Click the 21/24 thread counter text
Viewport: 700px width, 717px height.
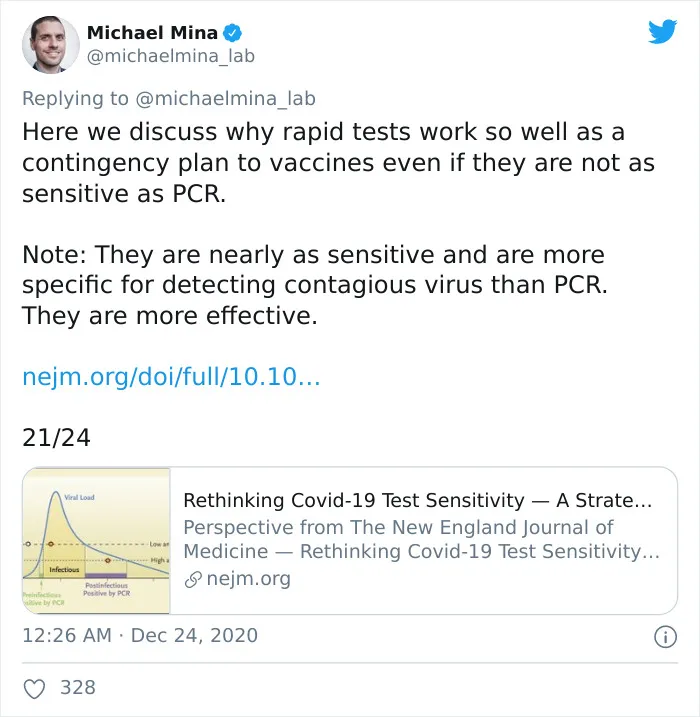tap(56, 438)
